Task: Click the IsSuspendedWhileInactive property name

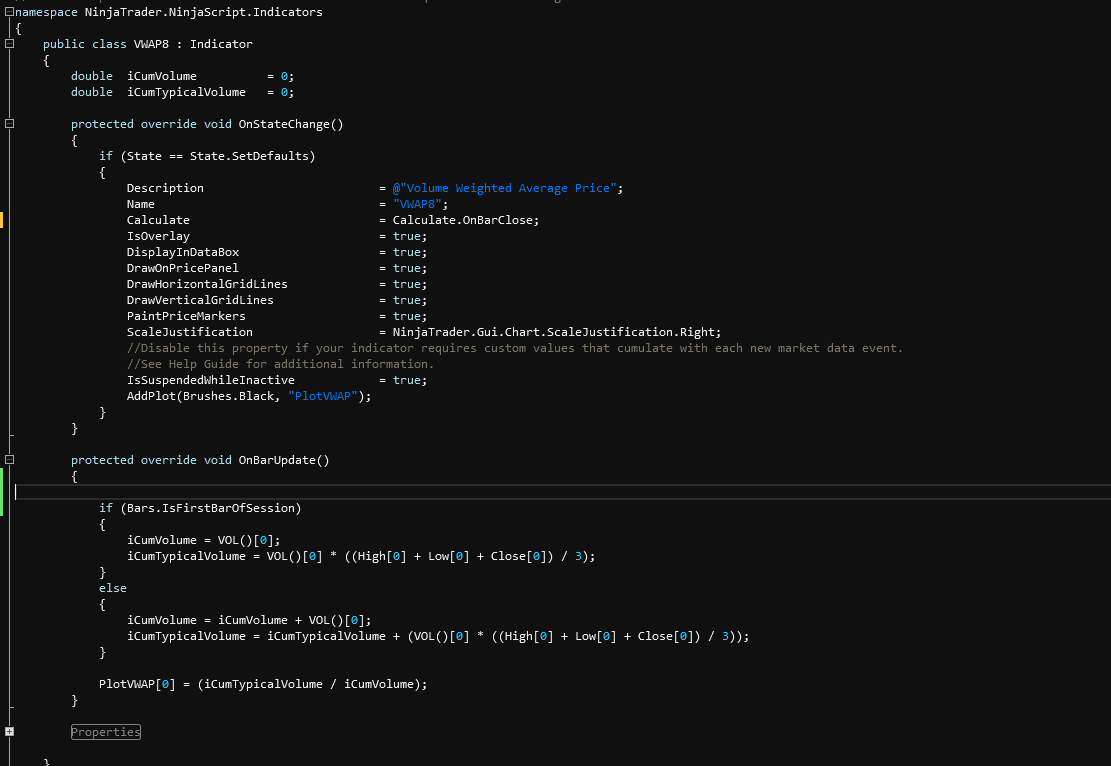Action: (210, 380)
